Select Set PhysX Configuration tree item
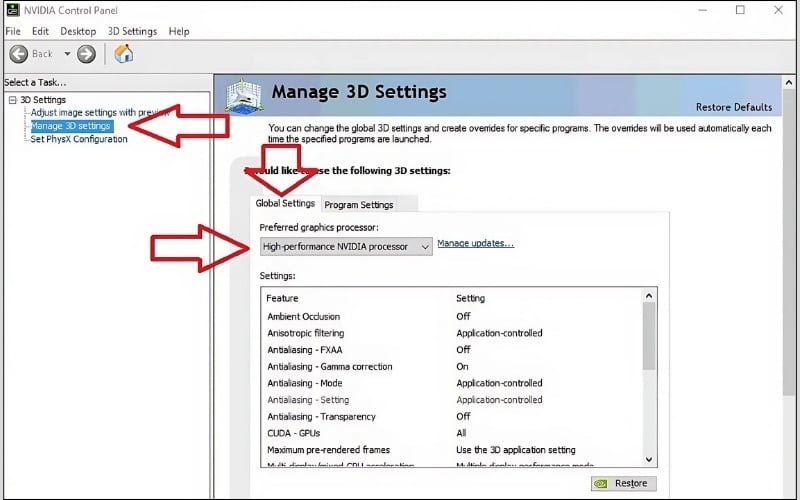 (79, 139)
